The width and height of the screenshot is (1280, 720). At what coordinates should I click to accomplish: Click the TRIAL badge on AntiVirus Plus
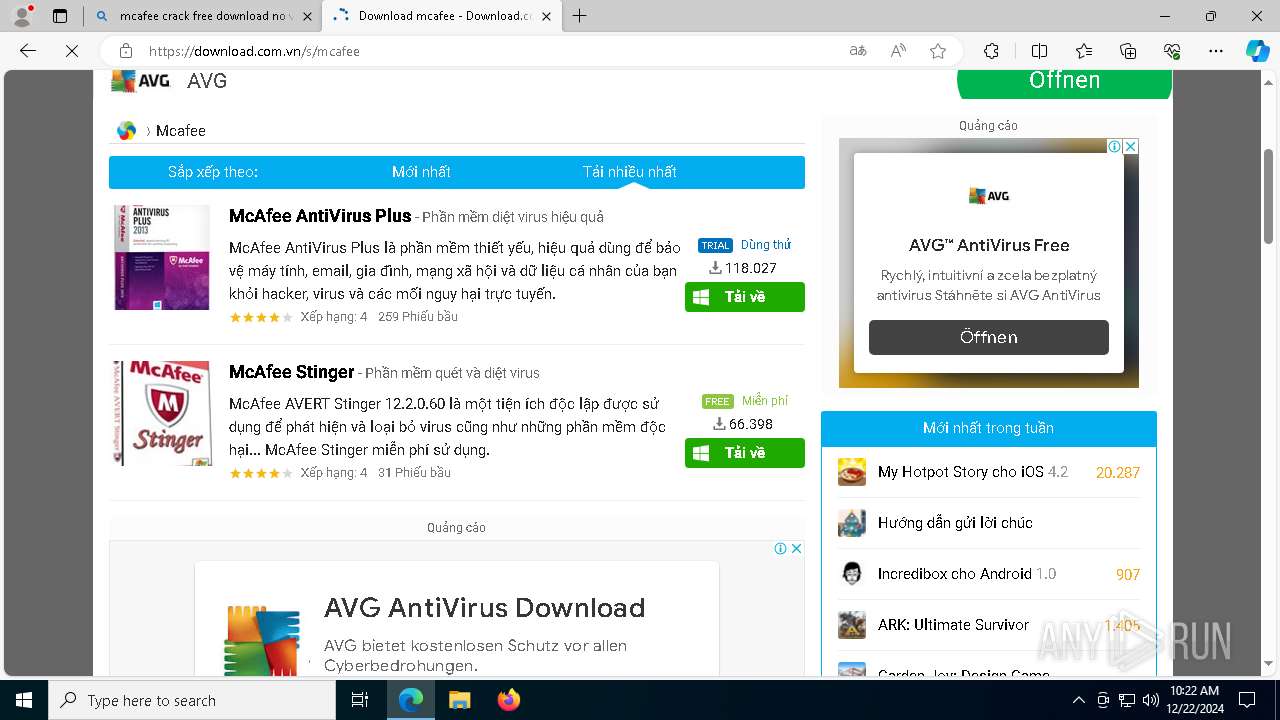[715, 246]
